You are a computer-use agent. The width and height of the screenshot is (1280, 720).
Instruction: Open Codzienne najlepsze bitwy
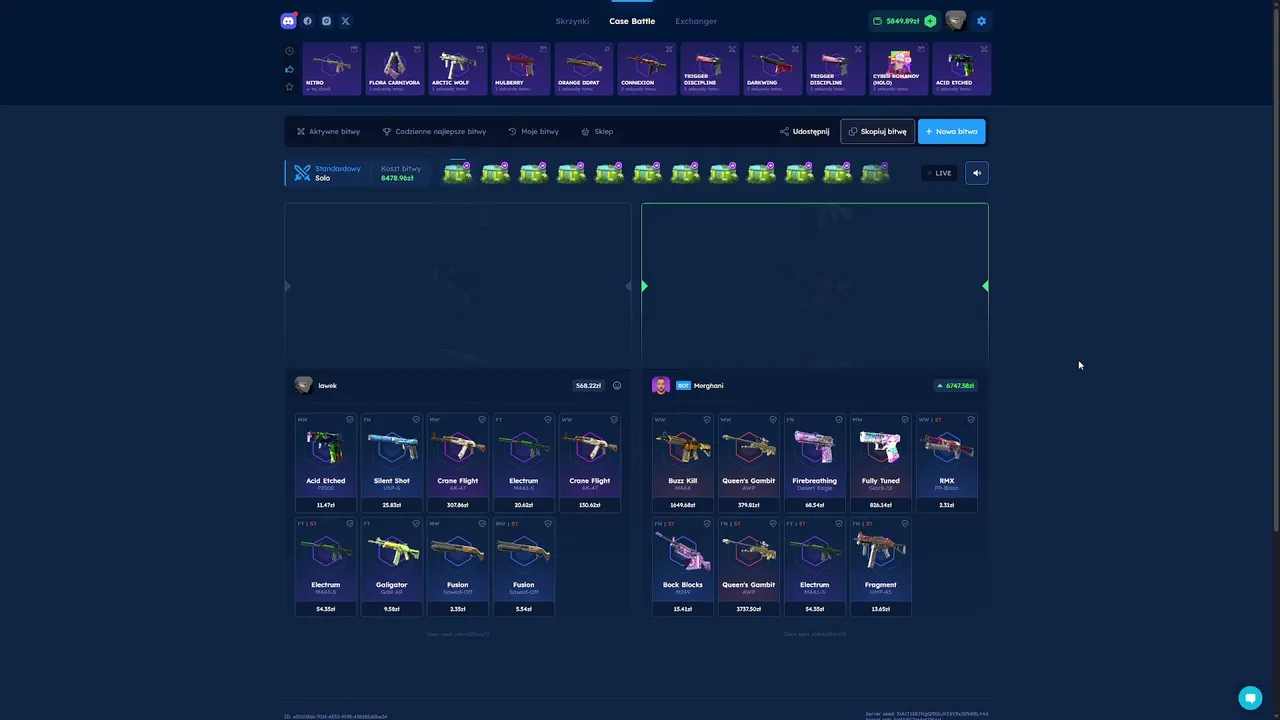click(x=434, y=132)
